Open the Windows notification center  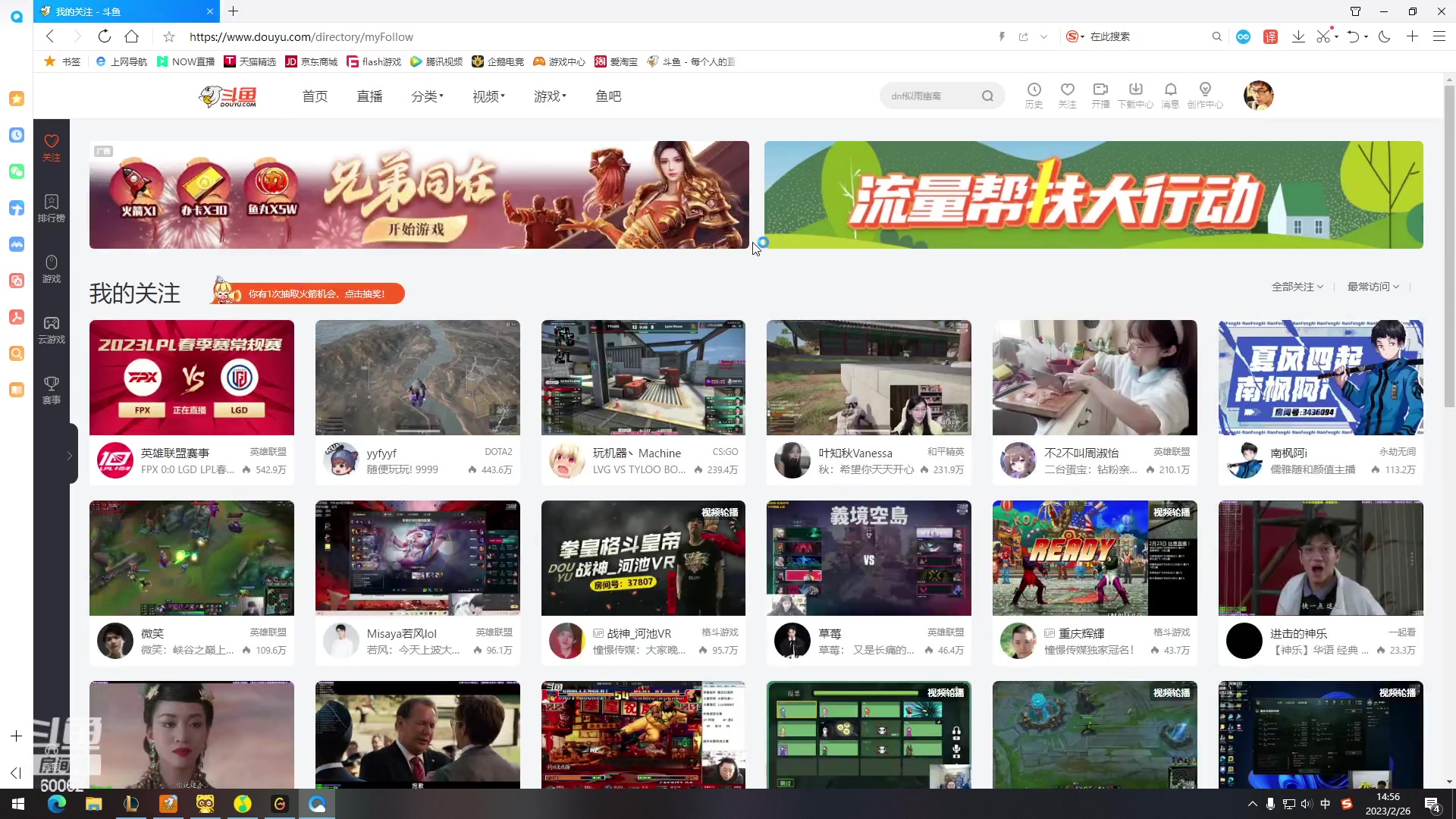coord(1432,804)
